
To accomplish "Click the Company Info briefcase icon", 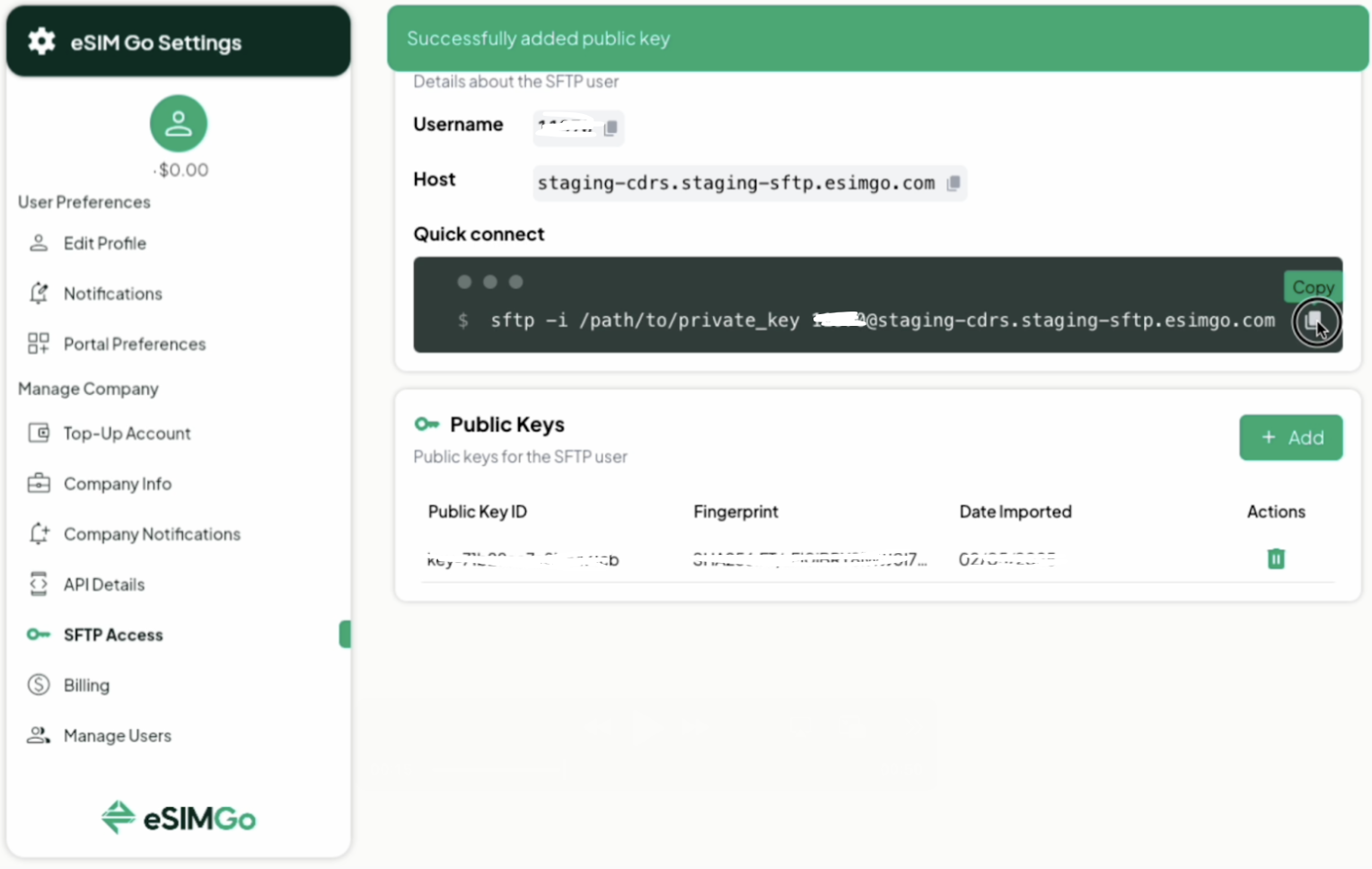I will point(39,484).
